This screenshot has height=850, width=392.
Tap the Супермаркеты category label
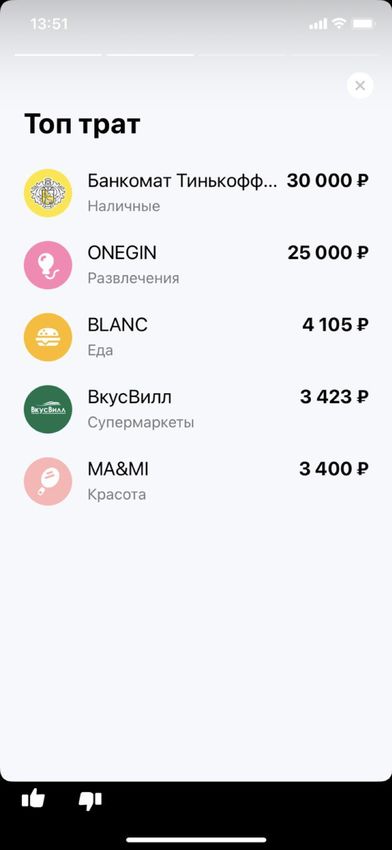[141, 423]
